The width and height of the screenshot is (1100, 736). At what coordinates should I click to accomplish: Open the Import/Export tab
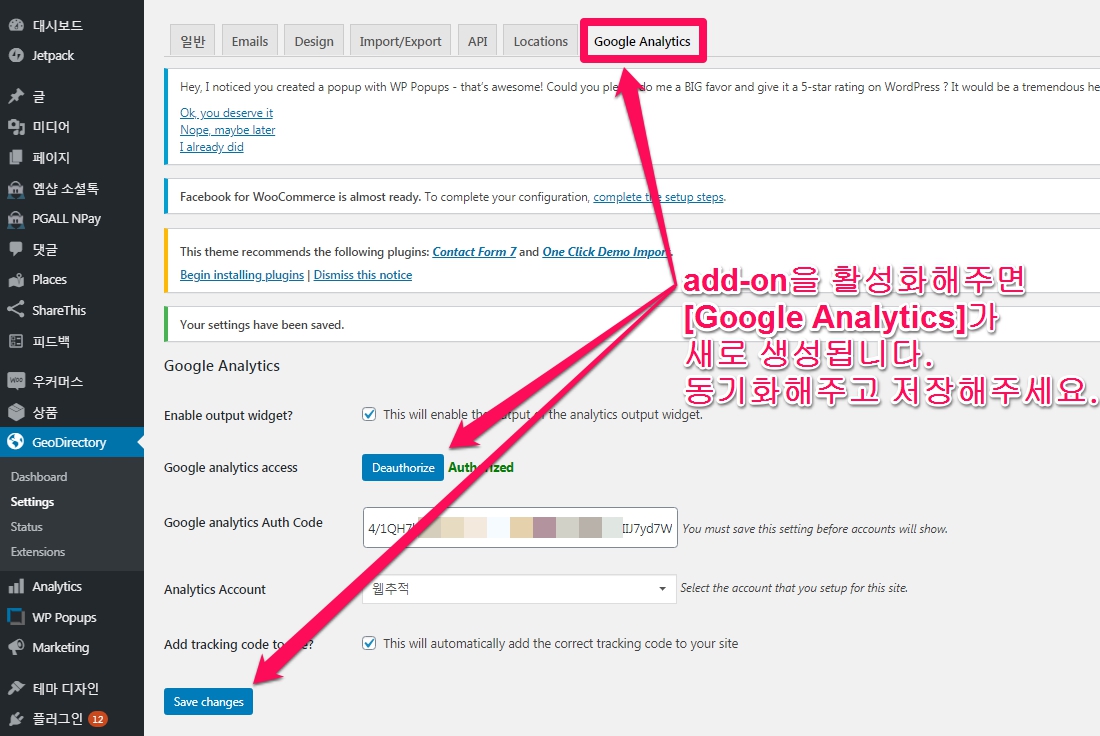401,41
